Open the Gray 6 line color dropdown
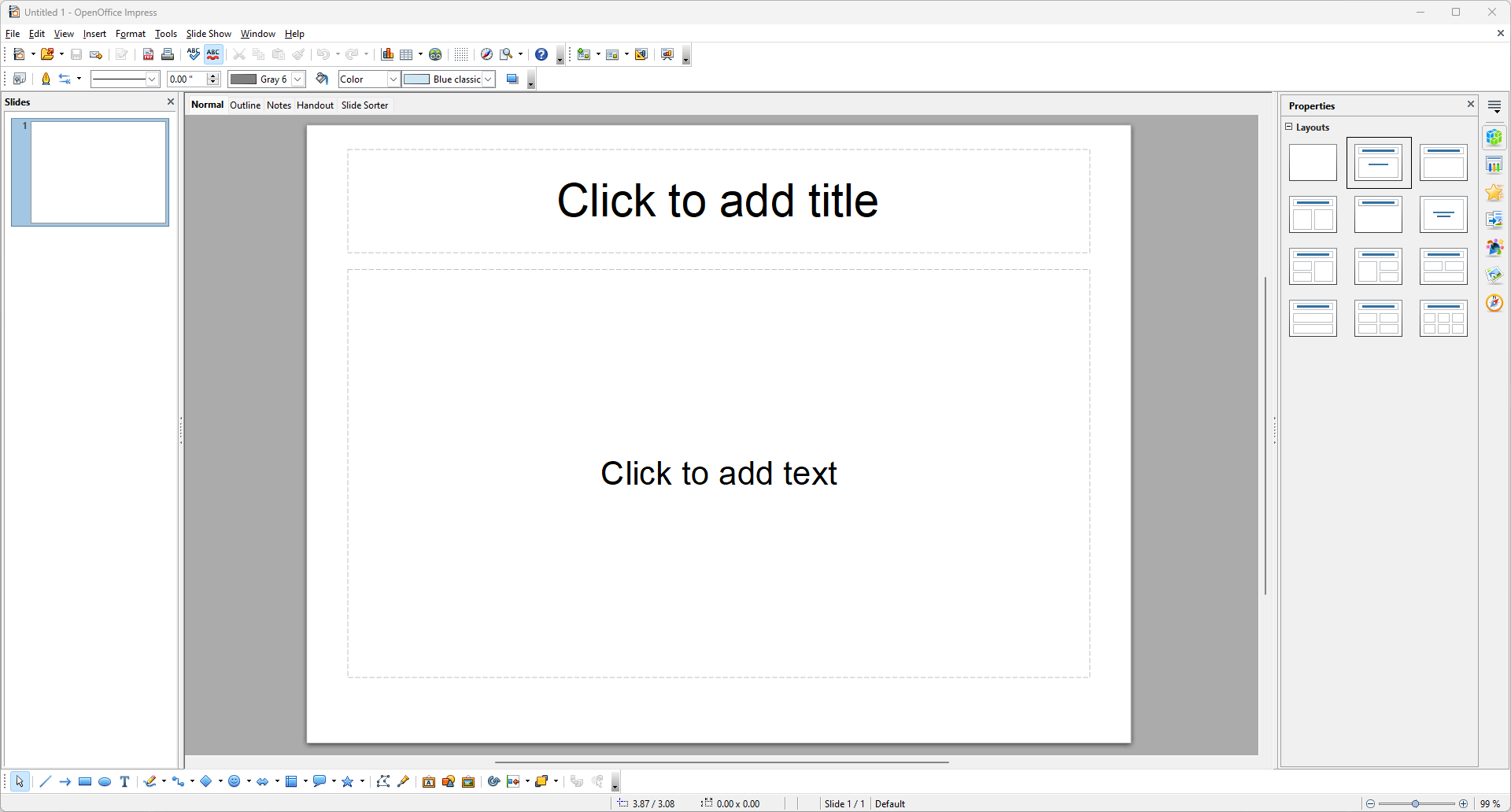This screenshot has height=812, width=1511. tap(297, 79)
